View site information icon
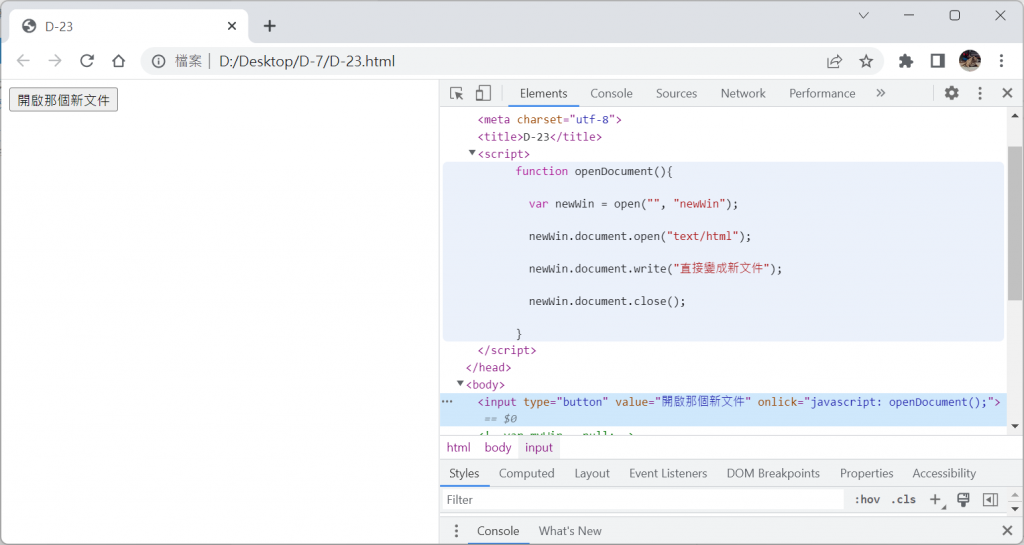Viewport: 1024px width, 545px height. (x=159, y=61)
